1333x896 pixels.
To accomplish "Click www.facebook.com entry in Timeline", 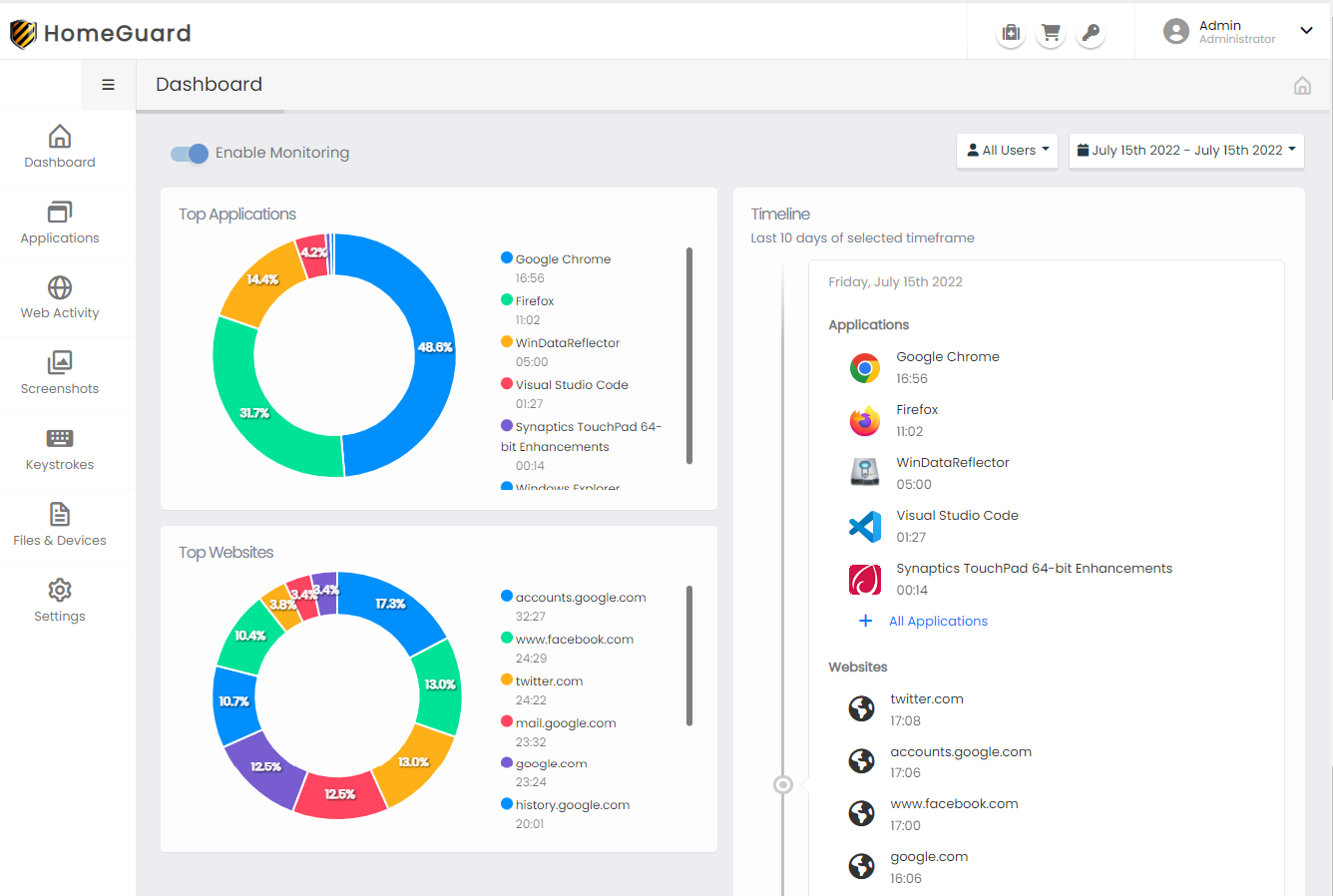I will coord(954,804).
